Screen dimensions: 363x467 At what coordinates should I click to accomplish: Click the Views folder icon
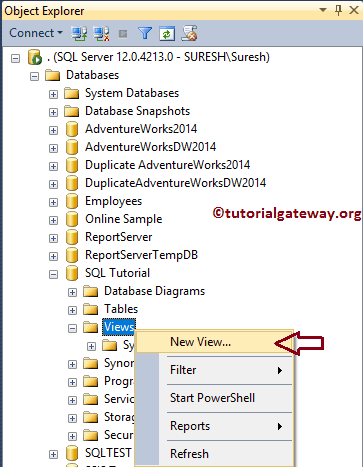pyautogui.click(x=90, y=327)
